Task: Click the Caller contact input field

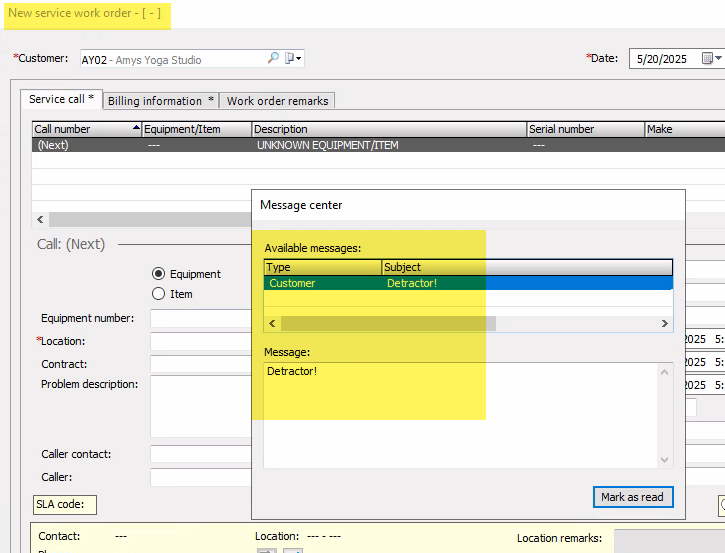Action: click(x=201, y=454)
